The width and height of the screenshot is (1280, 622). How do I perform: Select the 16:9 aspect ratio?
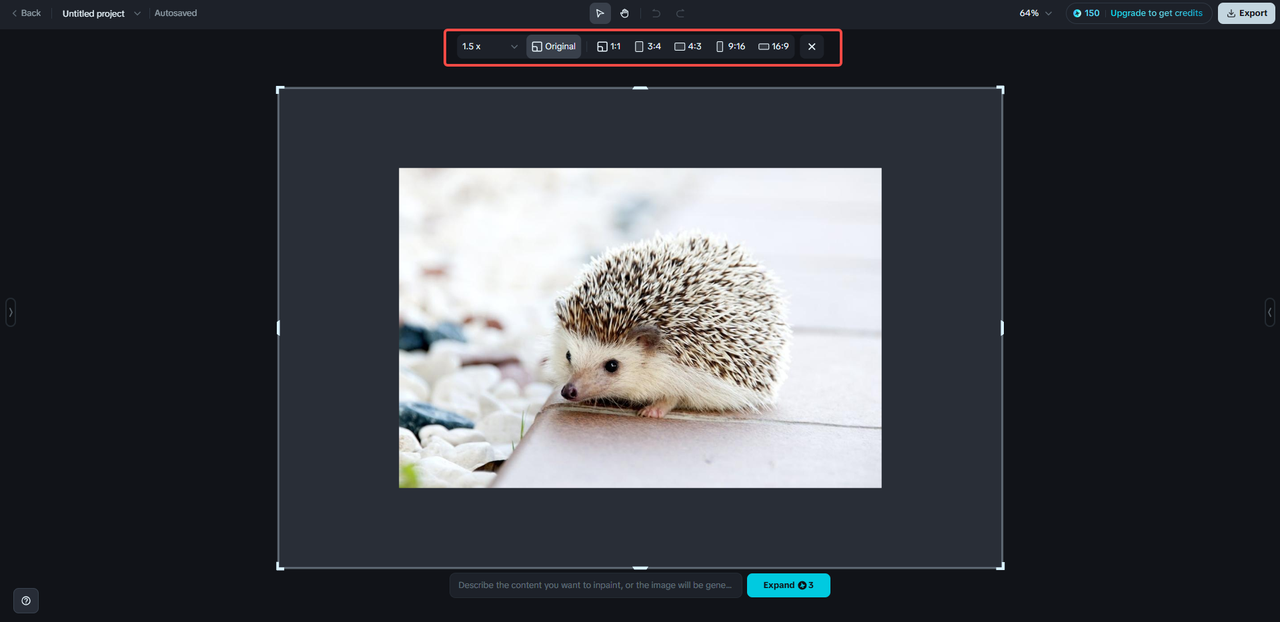773,46
